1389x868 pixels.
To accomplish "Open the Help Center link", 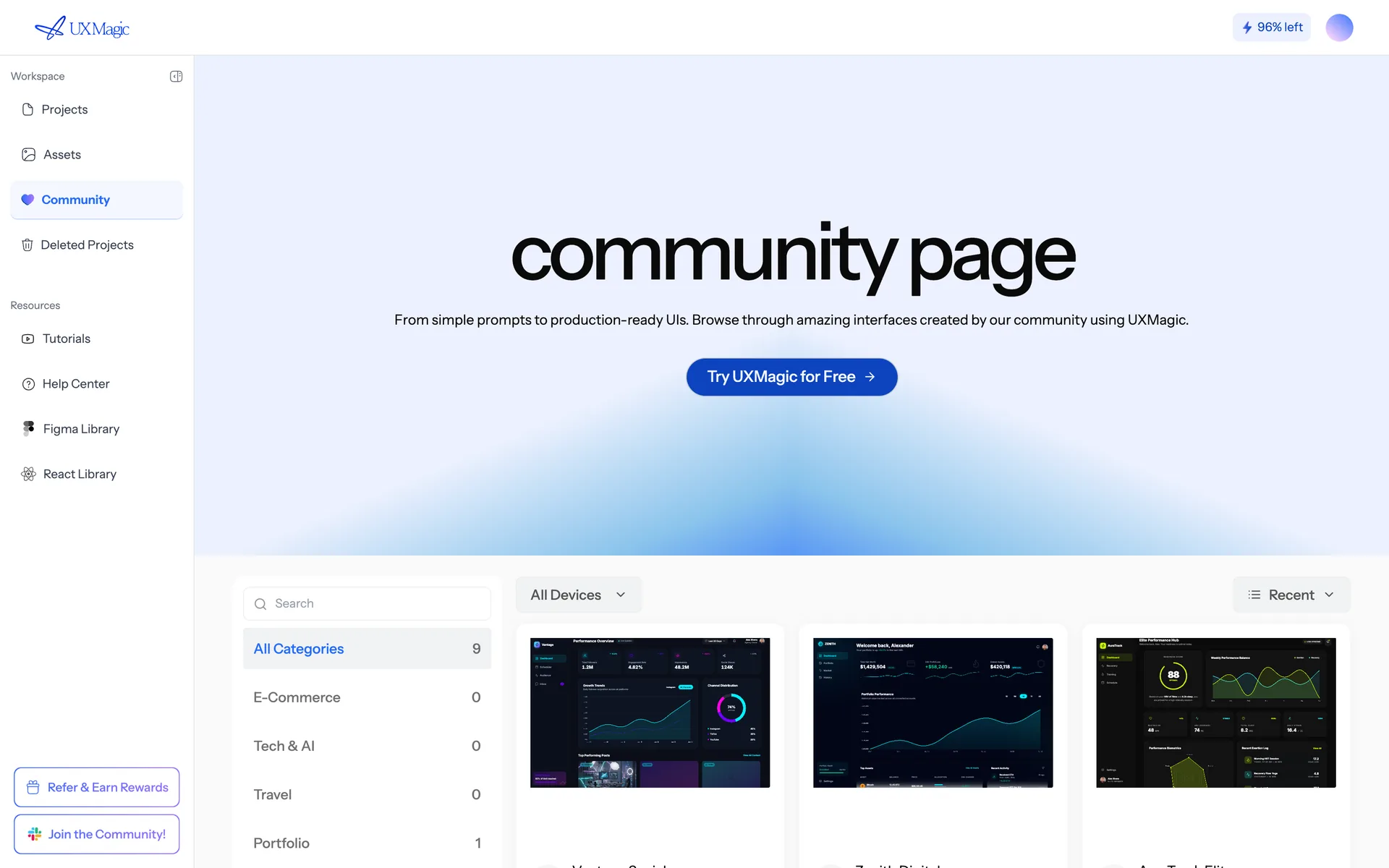I will pyautogui.click(x=96, y=384).
